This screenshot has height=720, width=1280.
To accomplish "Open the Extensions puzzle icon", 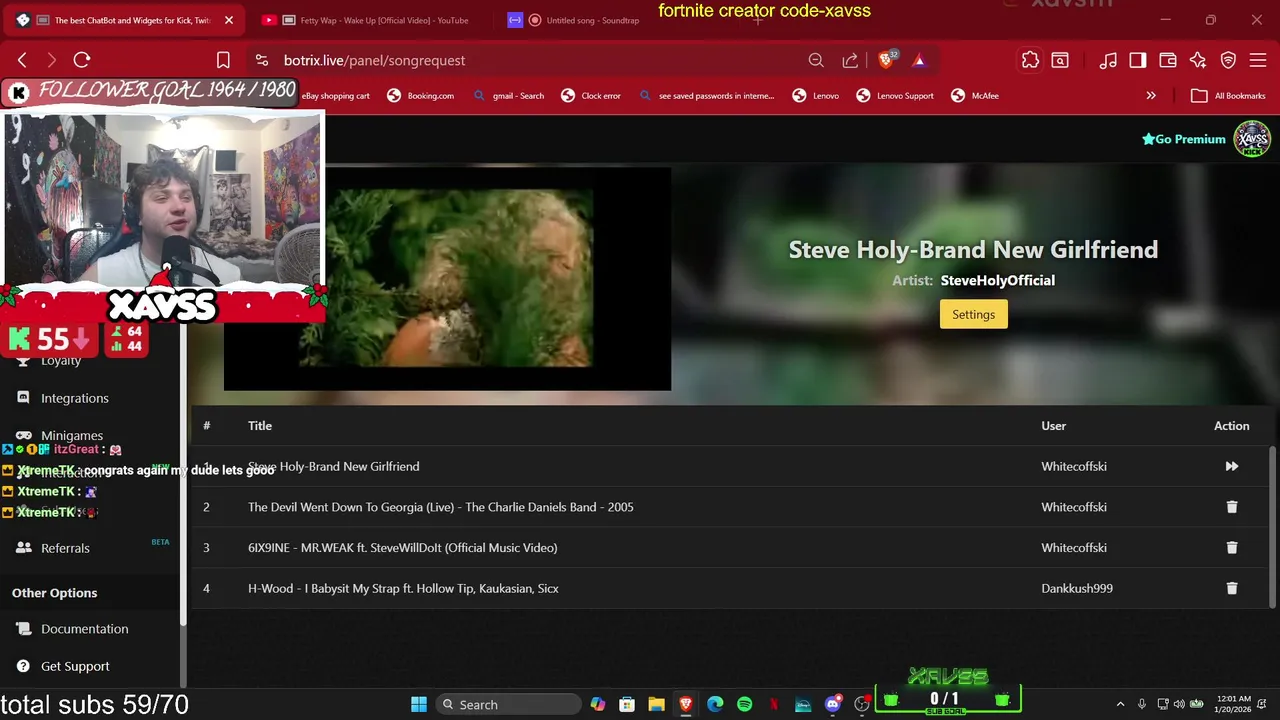I will [1030, 60].
